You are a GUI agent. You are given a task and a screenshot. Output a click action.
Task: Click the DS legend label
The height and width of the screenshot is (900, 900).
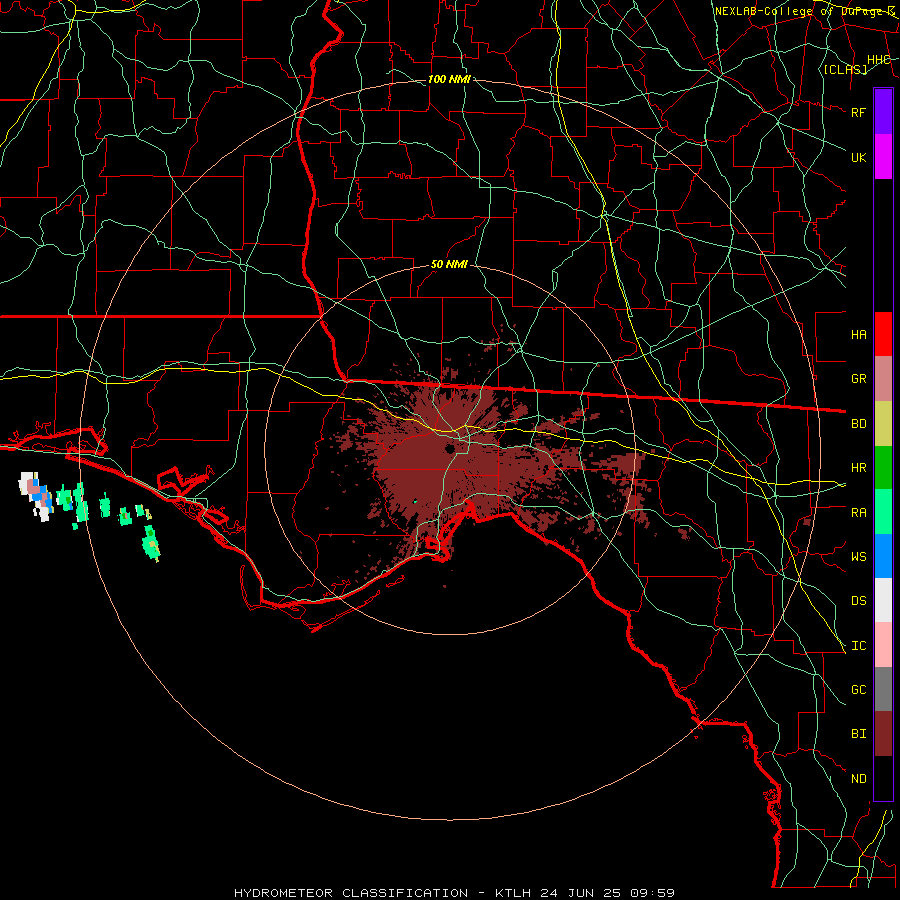pyautogui.click(x=858, y=600)
